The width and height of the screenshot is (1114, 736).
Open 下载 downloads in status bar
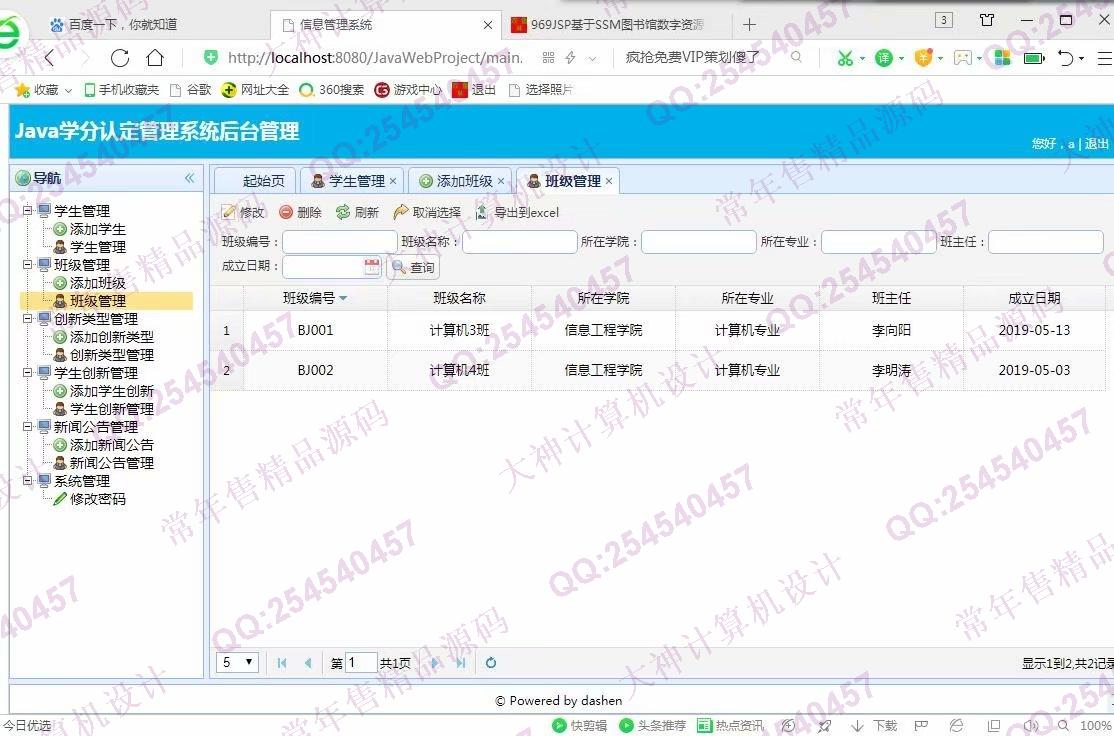[875, 725]
